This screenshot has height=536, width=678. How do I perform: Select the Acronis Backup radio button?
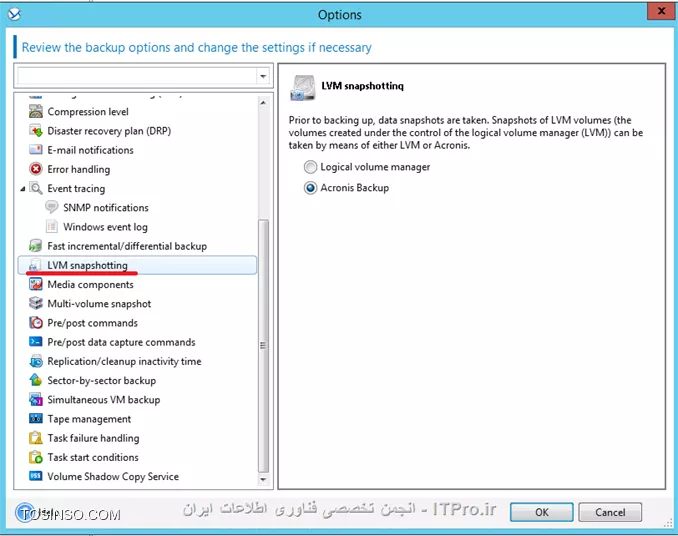310,188
